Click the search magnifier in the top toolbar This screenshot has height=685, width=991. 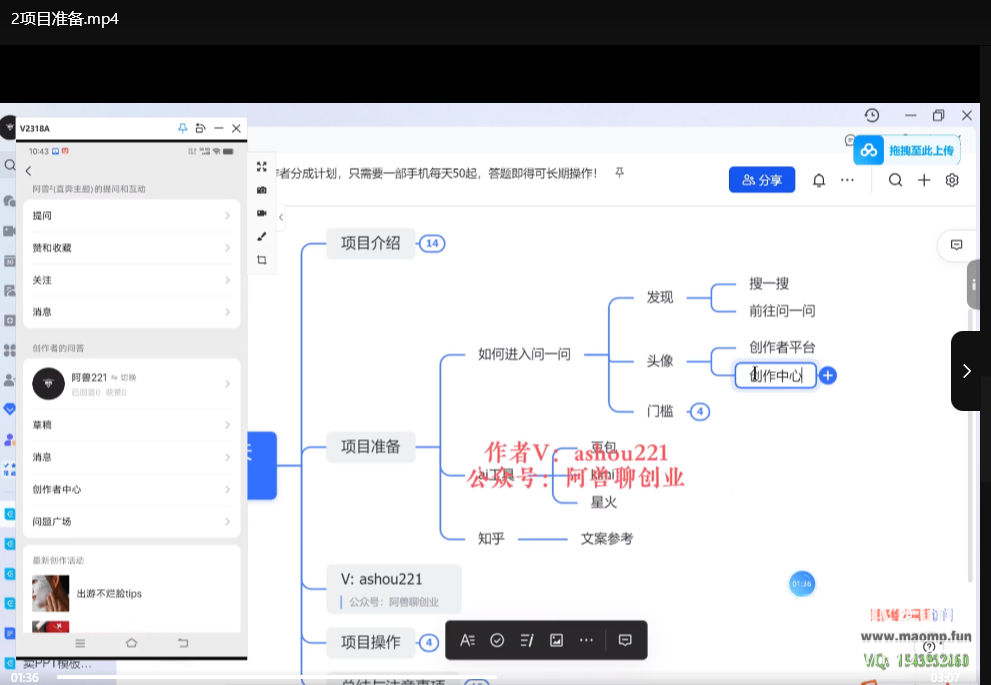895,180
